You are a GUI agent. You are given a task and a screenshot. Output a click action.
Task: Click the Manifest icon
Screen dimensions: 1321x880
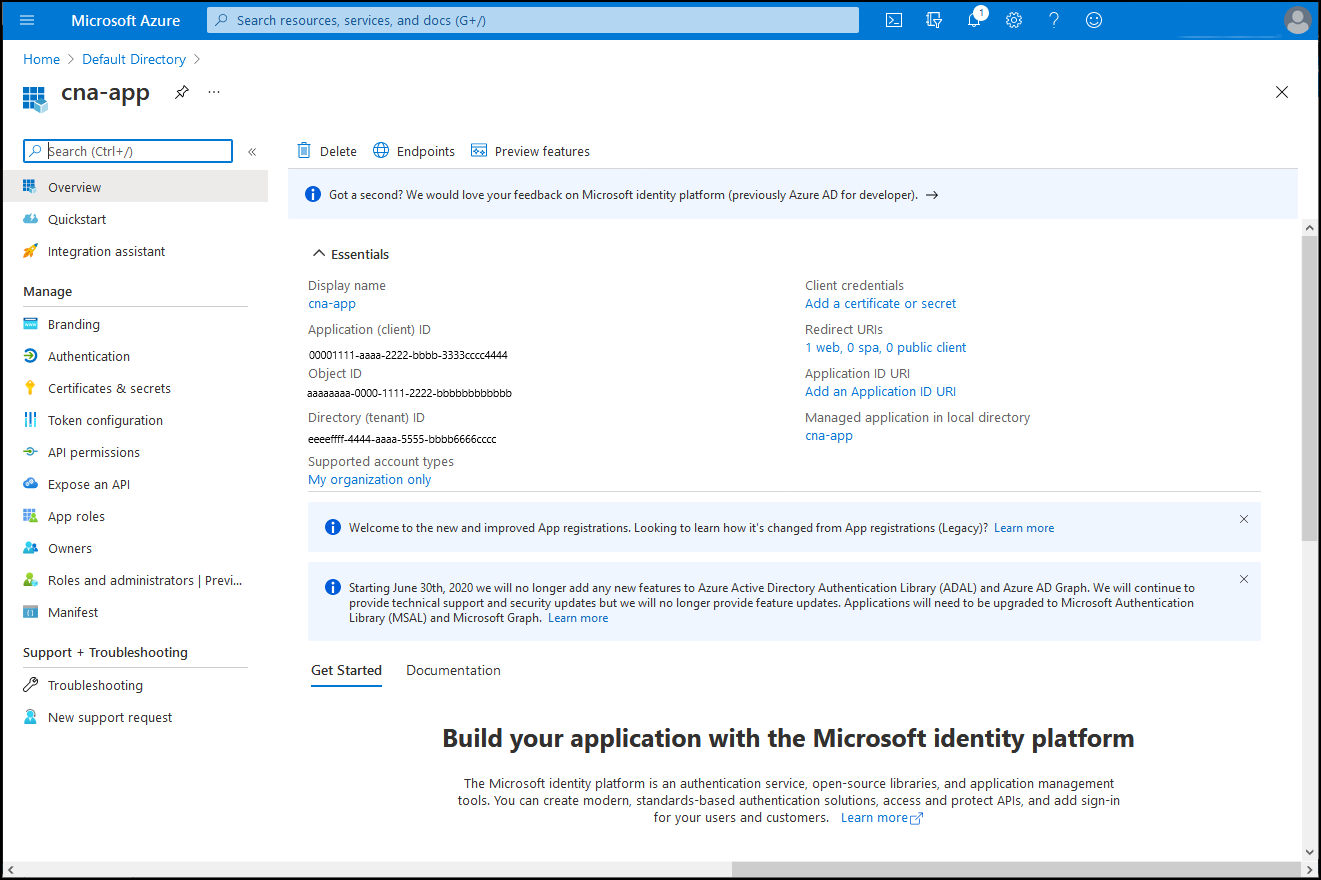[30, 612]
